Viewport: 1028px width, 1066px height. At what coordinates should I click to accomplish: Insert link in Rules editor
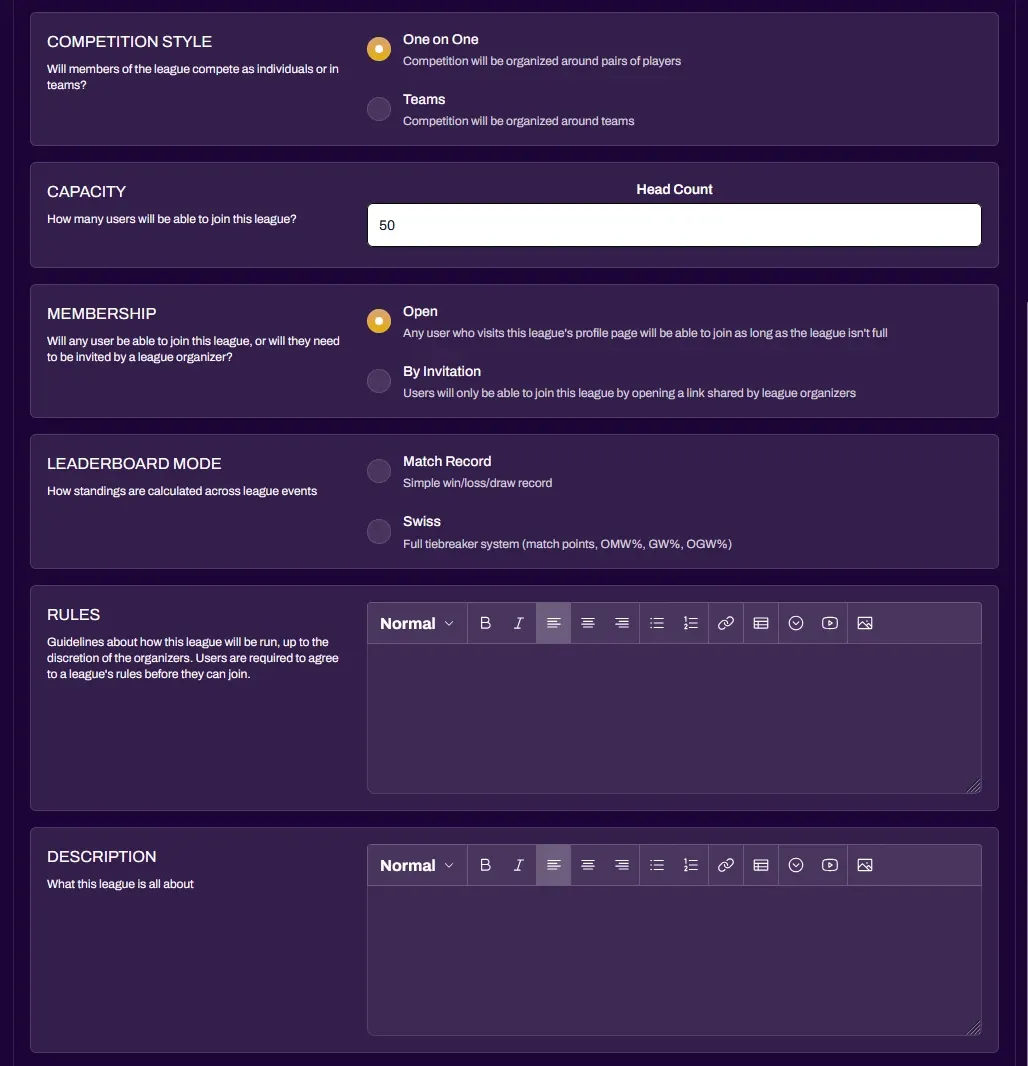pos(725,623)
